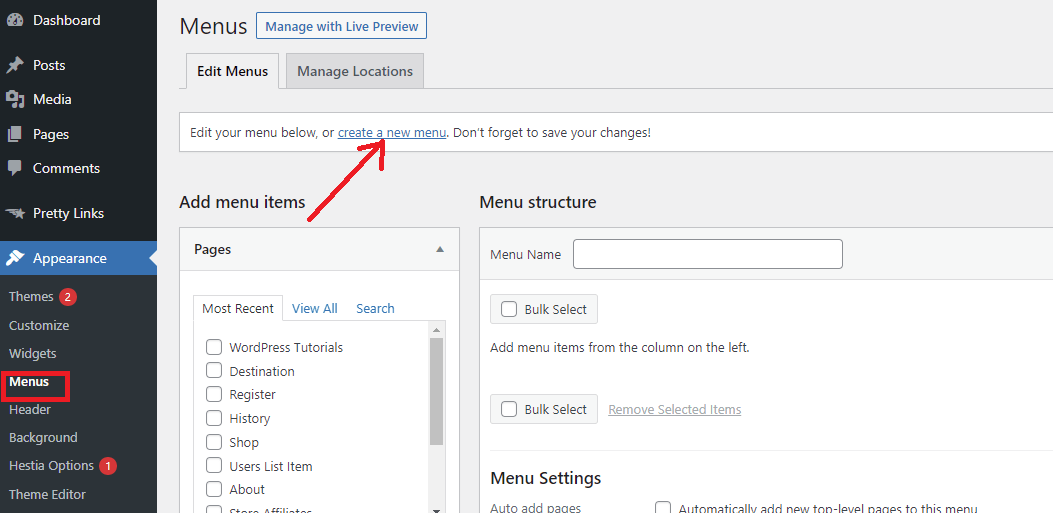Click the Posts pushpin icon

coord(15,65)
